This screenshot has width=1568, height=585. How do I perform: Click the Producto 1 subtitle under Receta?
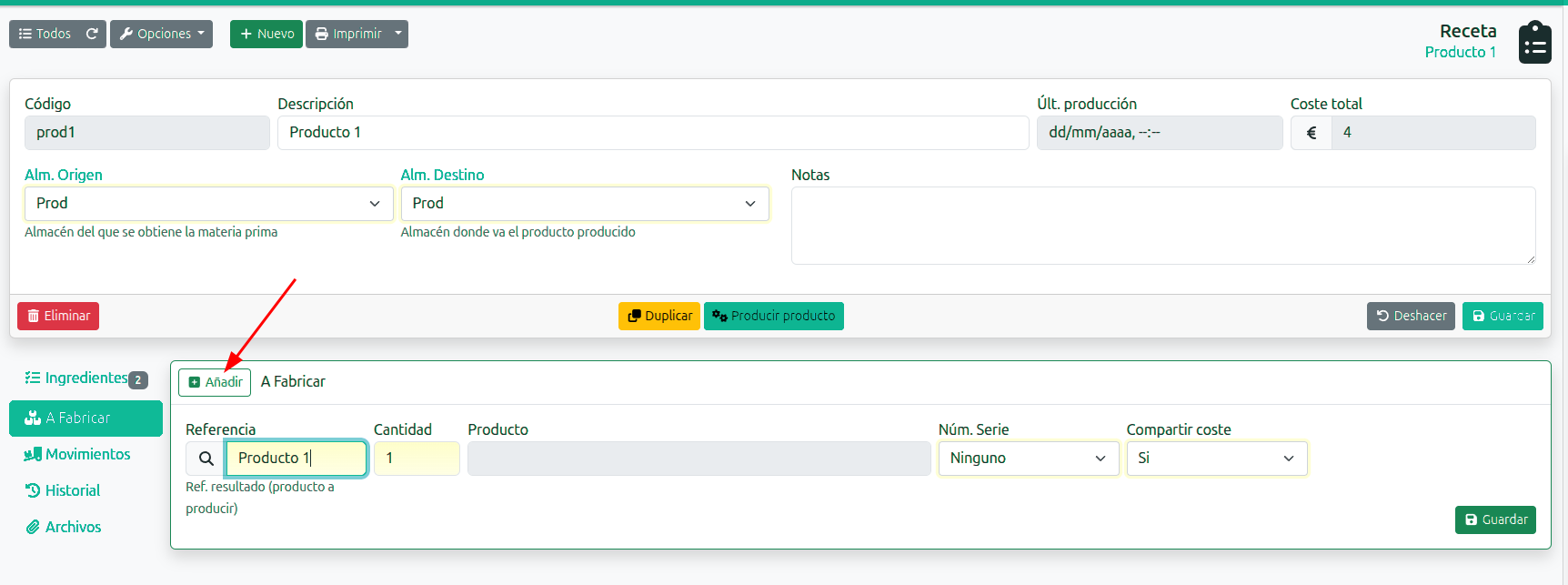pos(1460,53)
